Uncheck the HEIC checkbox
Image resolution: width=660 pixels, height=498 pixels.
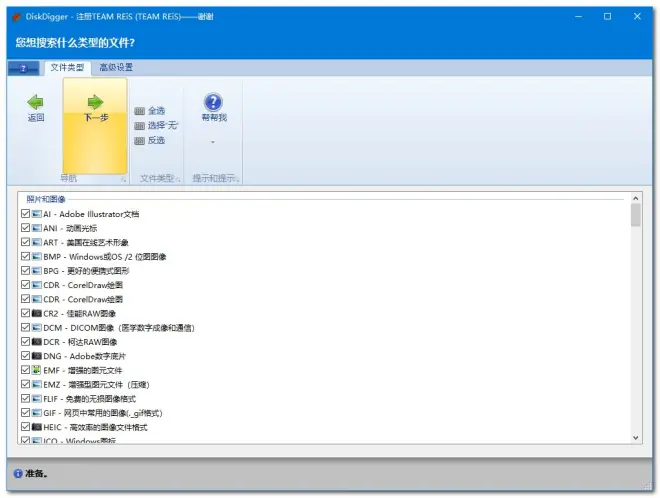25,427
